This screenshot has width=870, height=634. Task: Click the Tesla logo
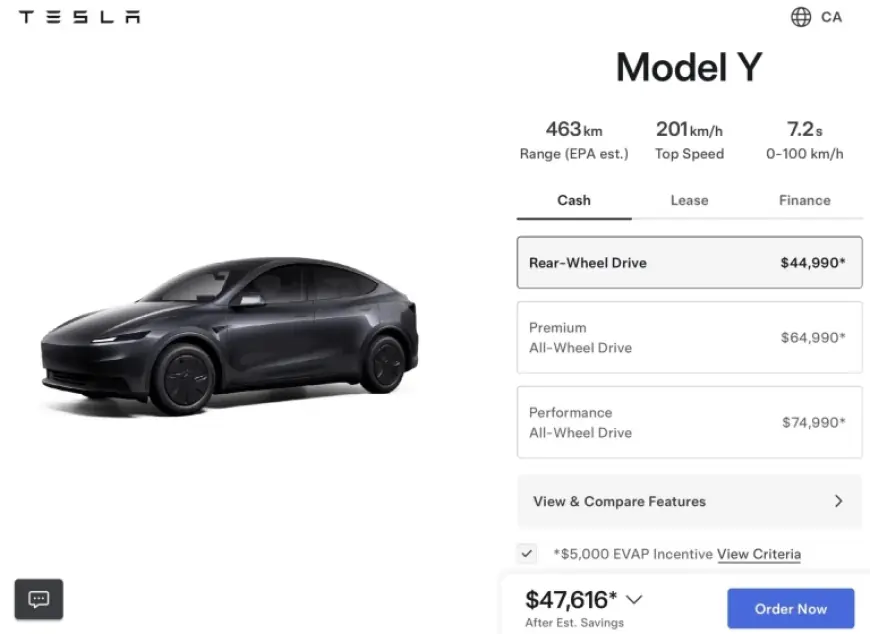click(x=79, y=16)
